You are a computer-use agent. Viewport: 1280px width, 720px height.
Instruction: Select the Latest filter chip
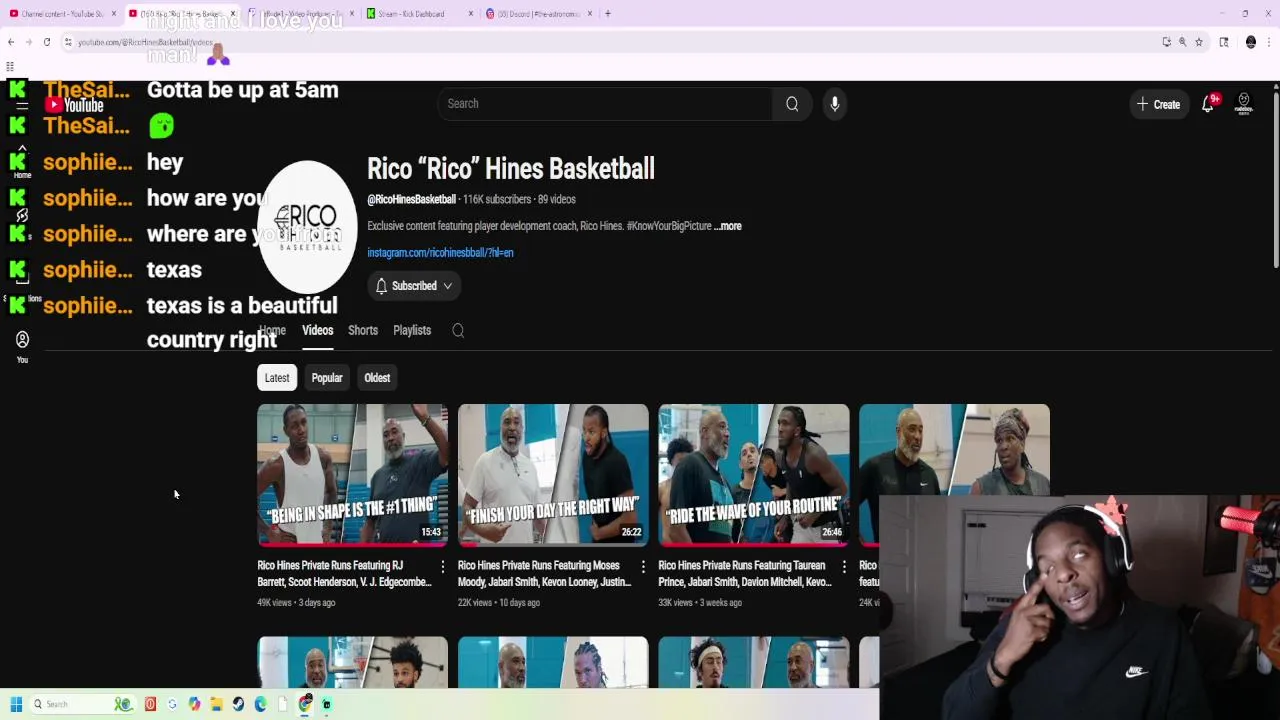click(277, 378)
